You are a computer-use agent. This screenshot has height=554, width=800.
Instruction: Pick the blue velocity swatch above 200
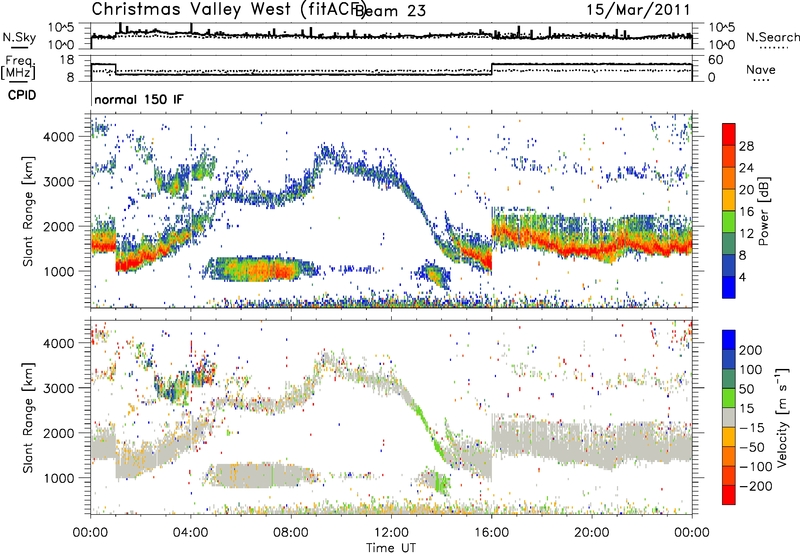pos(729,340)
